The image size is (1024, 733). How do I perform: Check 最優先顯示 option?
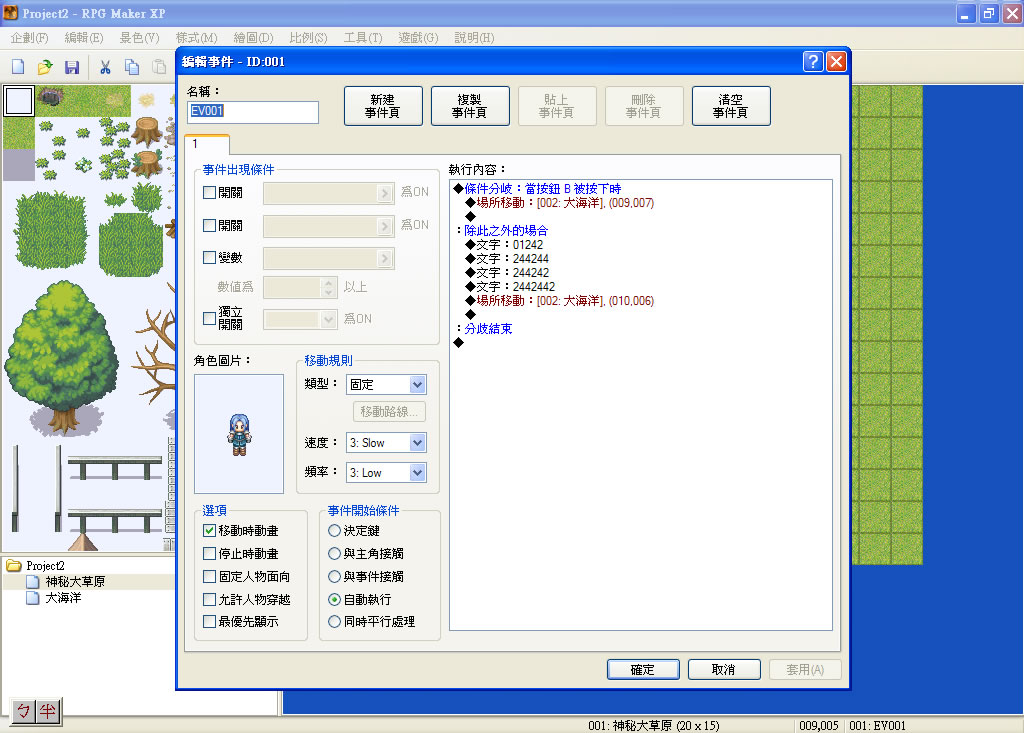coord(210,621)
